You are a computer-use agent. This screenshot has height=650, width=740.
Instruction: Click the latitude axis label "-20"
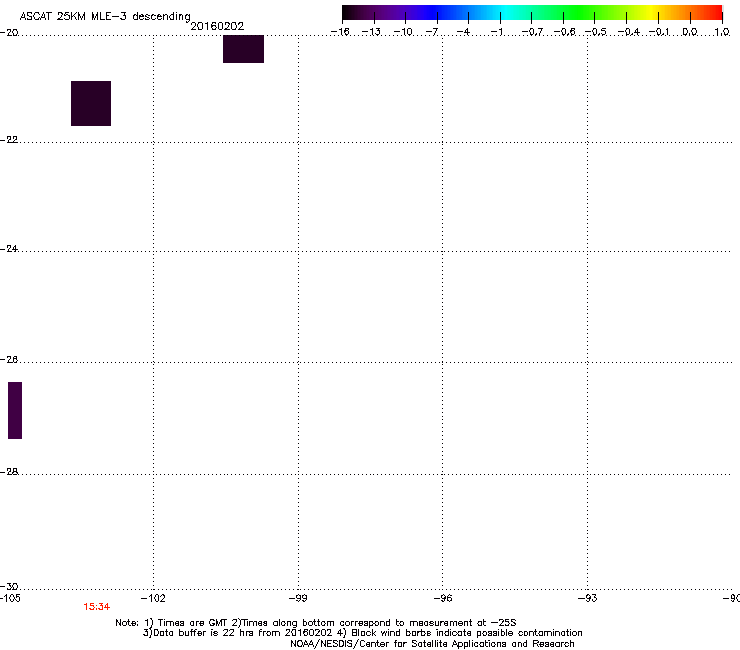[9, 33]
